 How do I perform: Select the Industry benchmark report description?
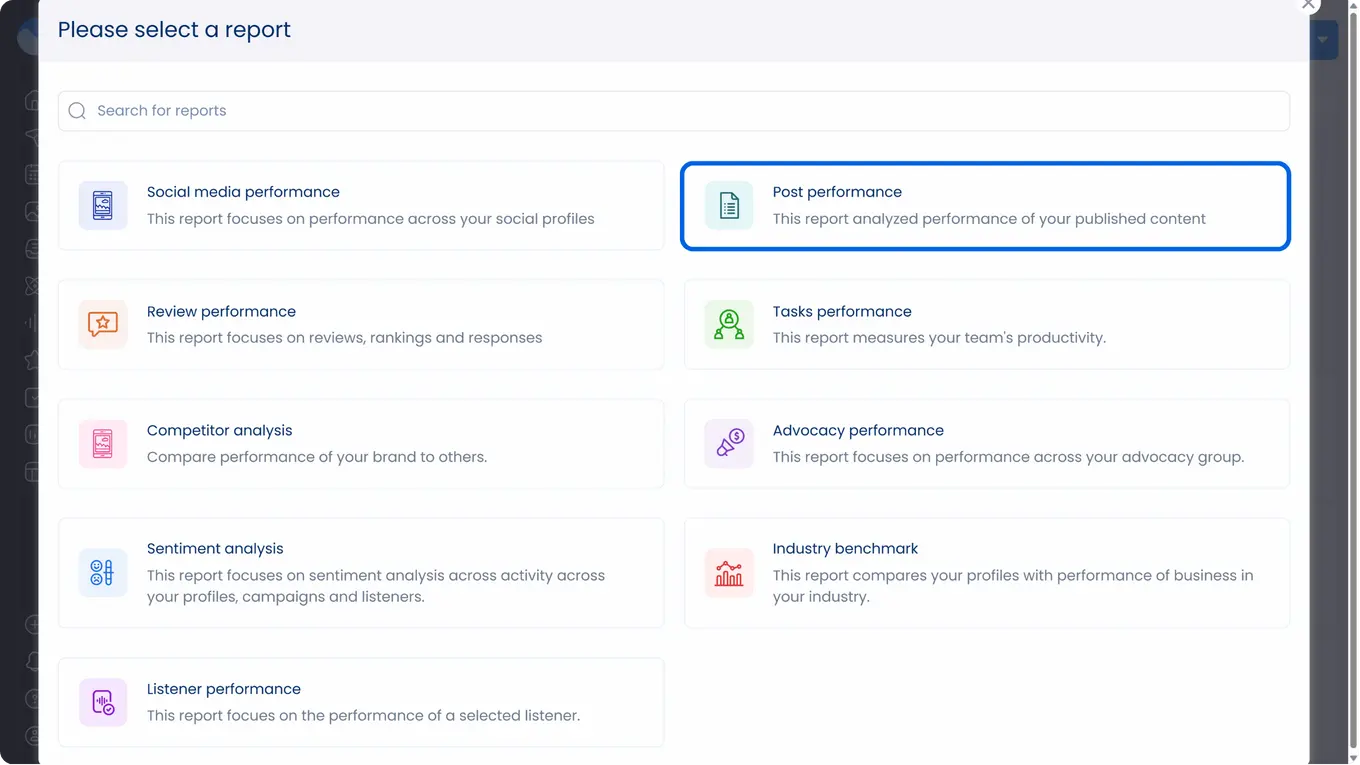click(x=1013, y=586)
